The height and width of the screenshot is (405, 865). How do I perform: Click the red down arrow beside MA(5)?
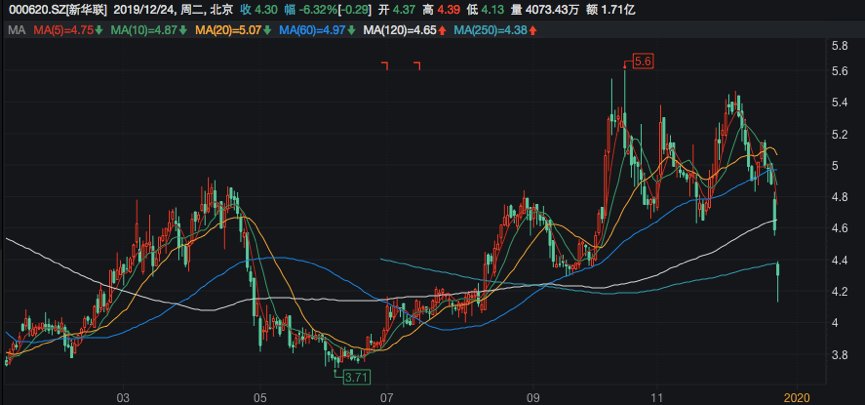pos(98,31)
